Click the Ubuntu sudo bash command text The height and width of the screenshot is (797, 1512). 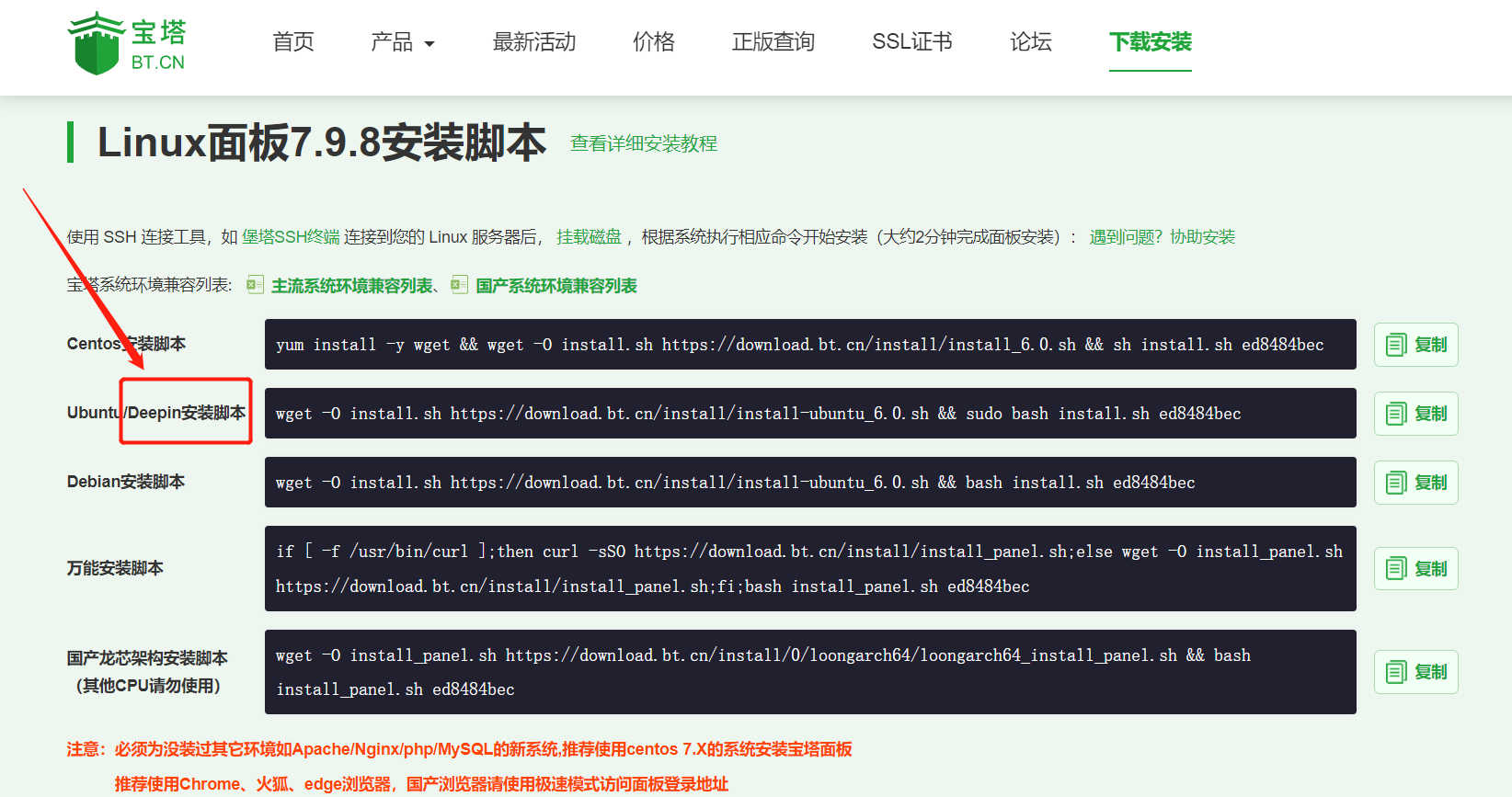pos(758,414)
